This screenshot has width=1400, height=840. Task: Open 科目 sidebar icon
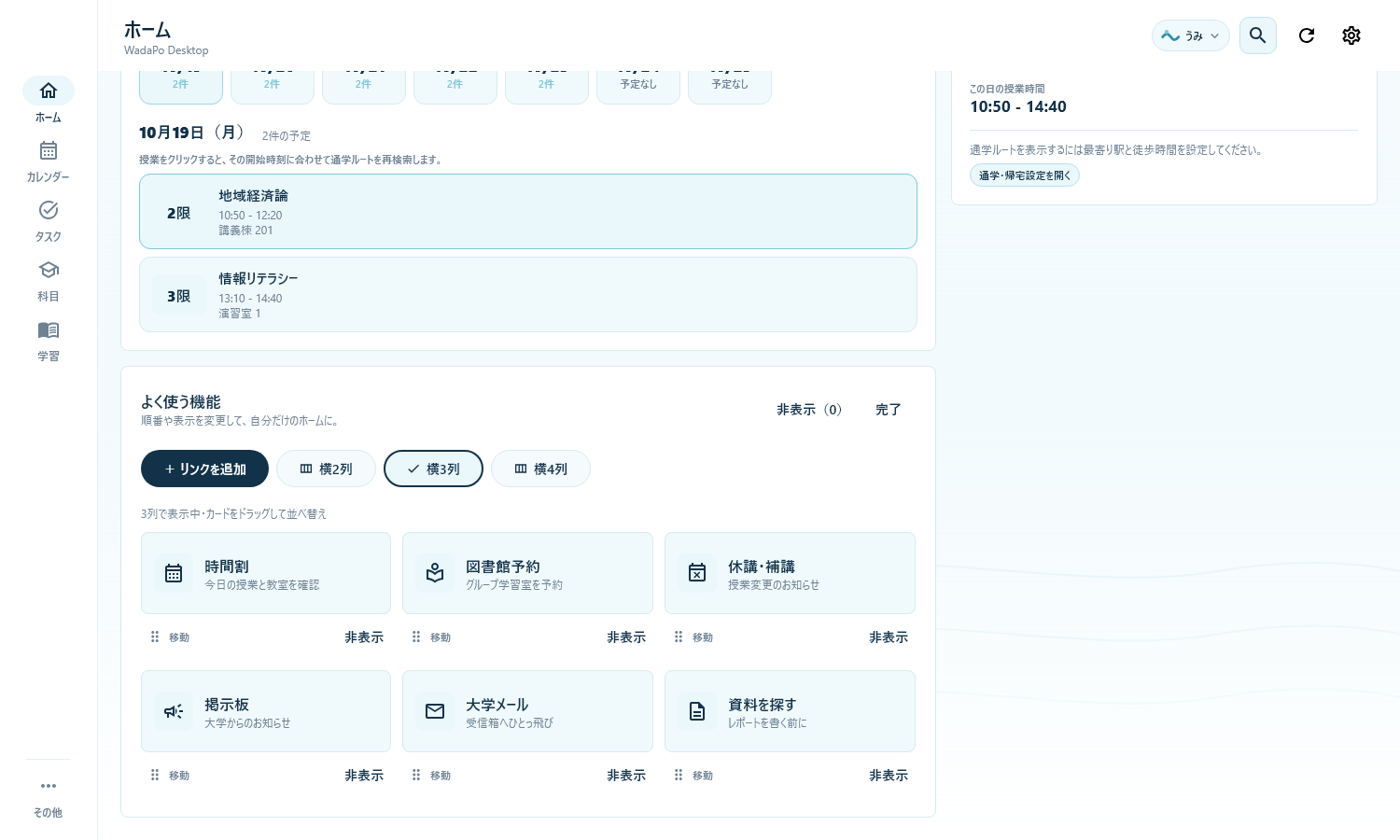click(49, 281)
